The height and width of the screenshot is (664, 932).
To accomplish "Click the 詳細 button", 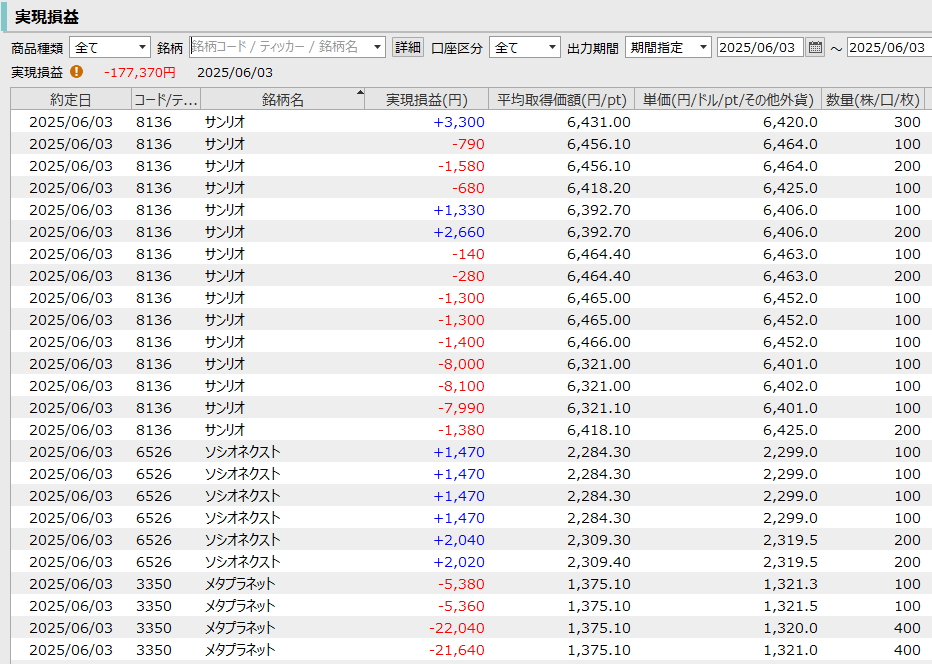I will tap(408, 47).
